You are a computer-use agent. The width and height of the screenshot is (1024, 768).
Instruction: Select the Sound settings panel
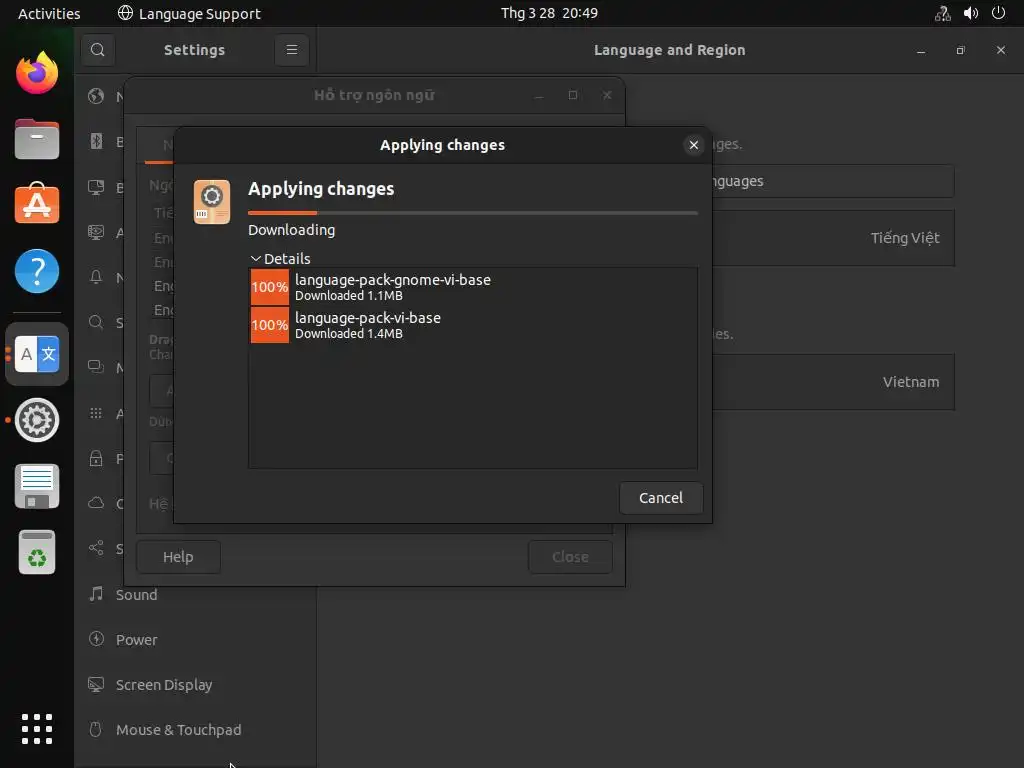137,595
